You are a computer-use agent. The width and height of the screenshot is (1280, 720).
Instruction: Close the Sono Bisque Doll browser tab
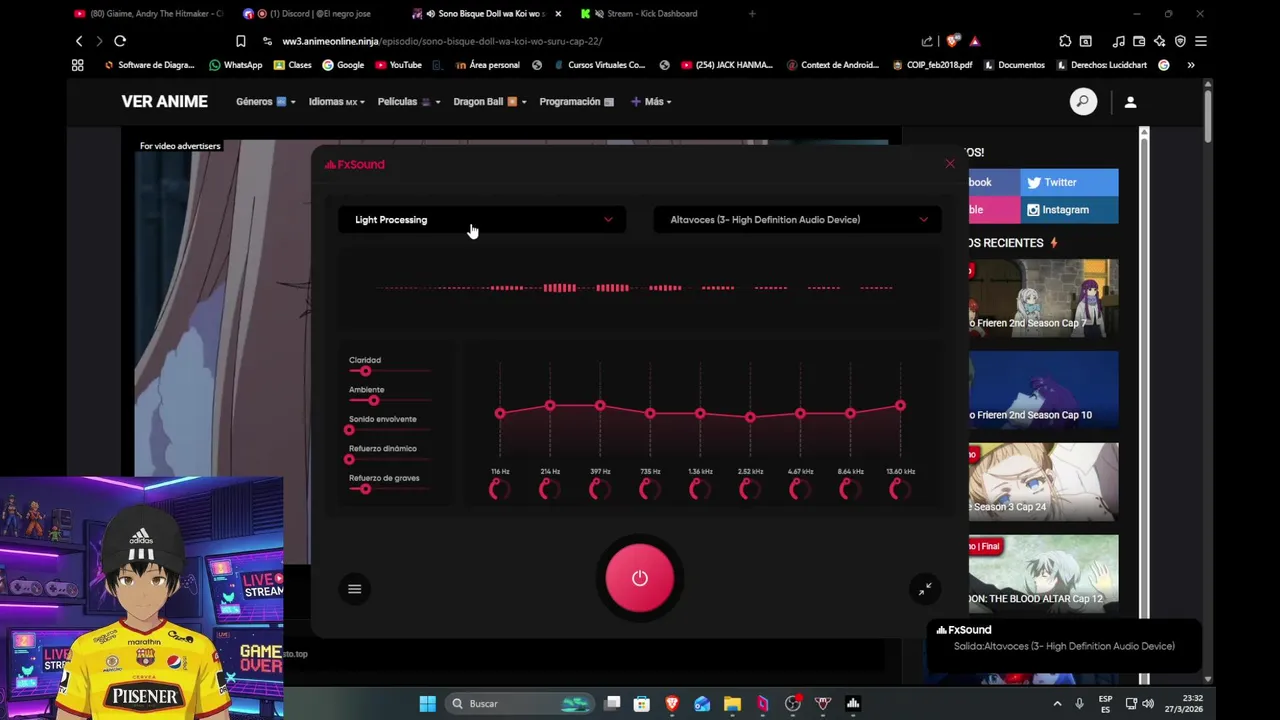click(558, 14)
